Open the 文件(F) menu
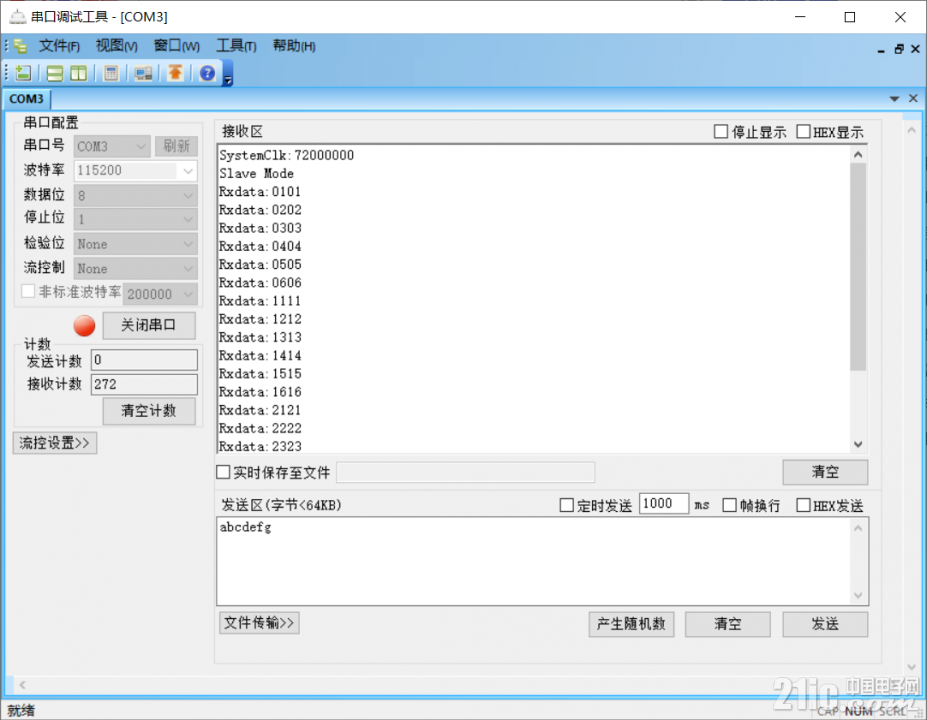 coord(59,46)
